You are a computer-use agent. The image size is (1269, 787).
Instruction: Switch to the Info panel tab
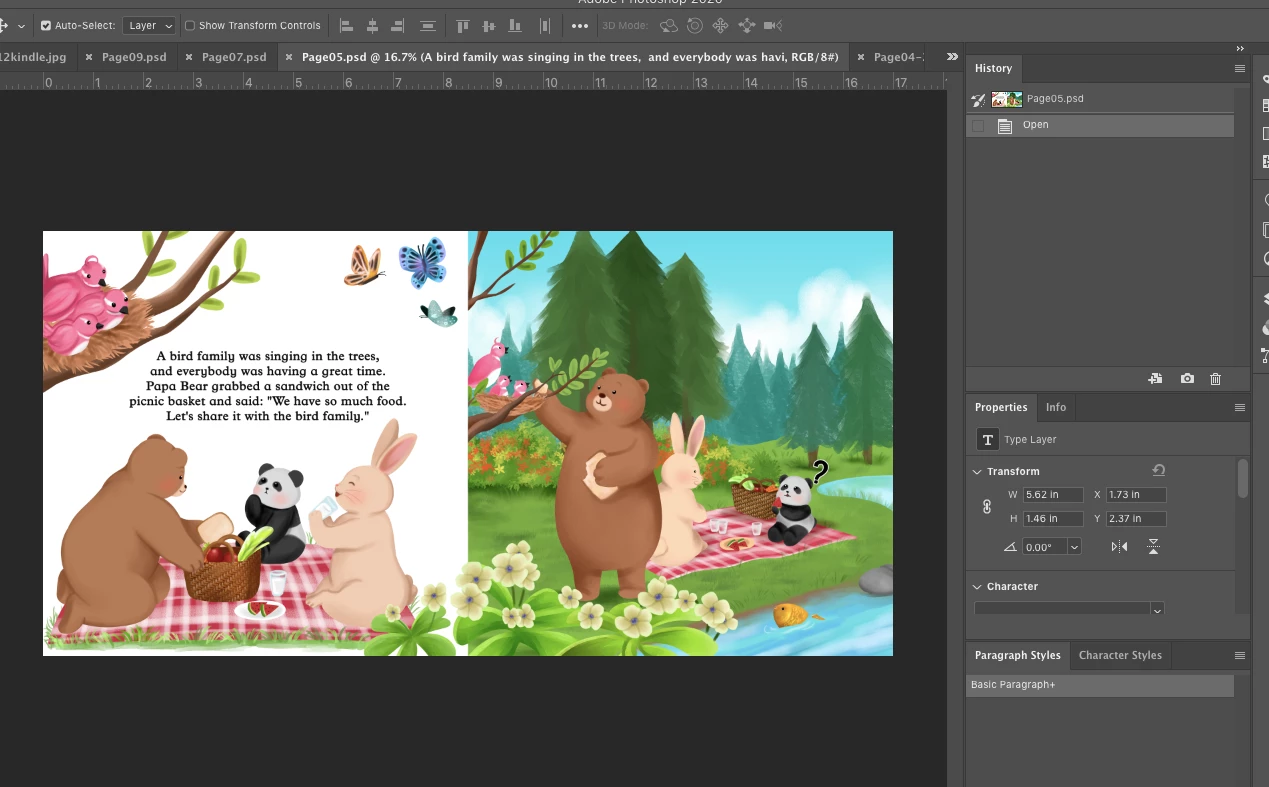click(1056, 407)
